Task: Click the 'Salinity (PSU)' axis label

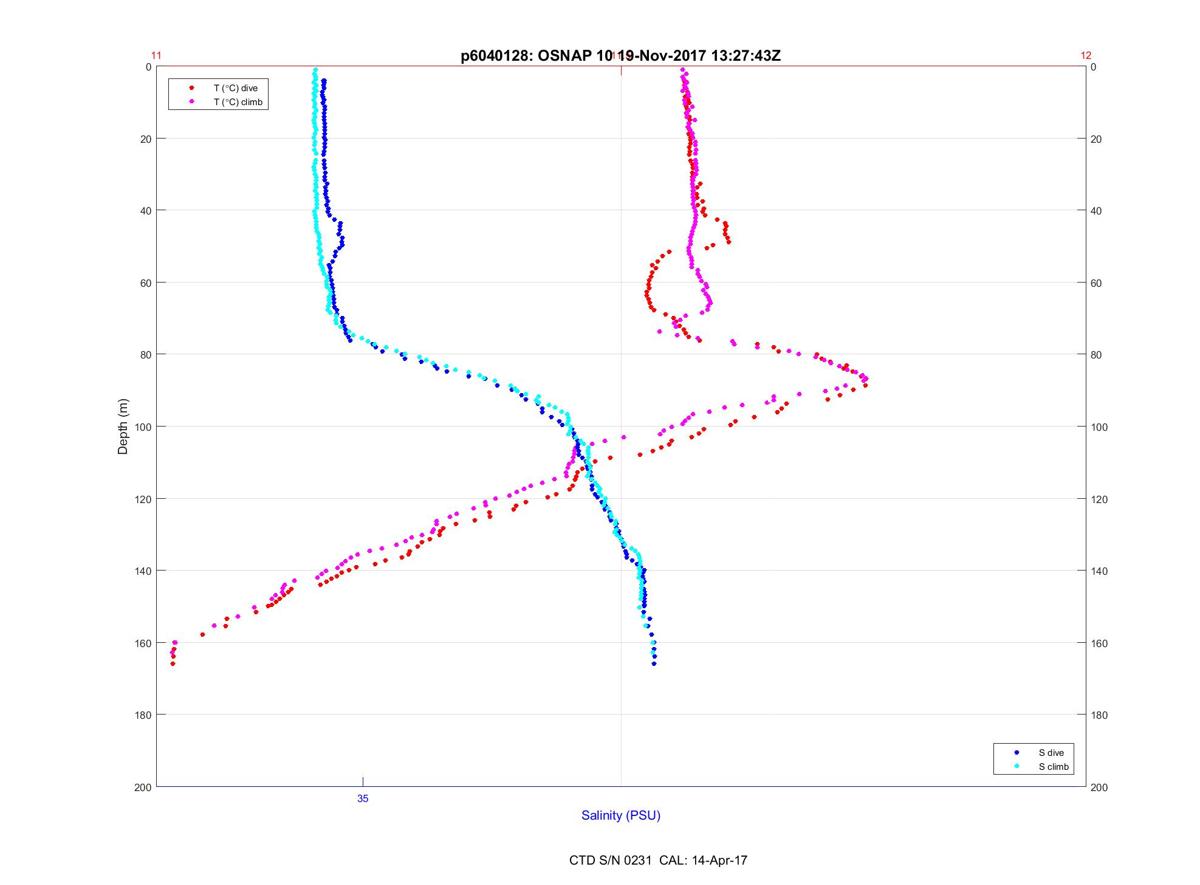Action: tap(621, 816)
